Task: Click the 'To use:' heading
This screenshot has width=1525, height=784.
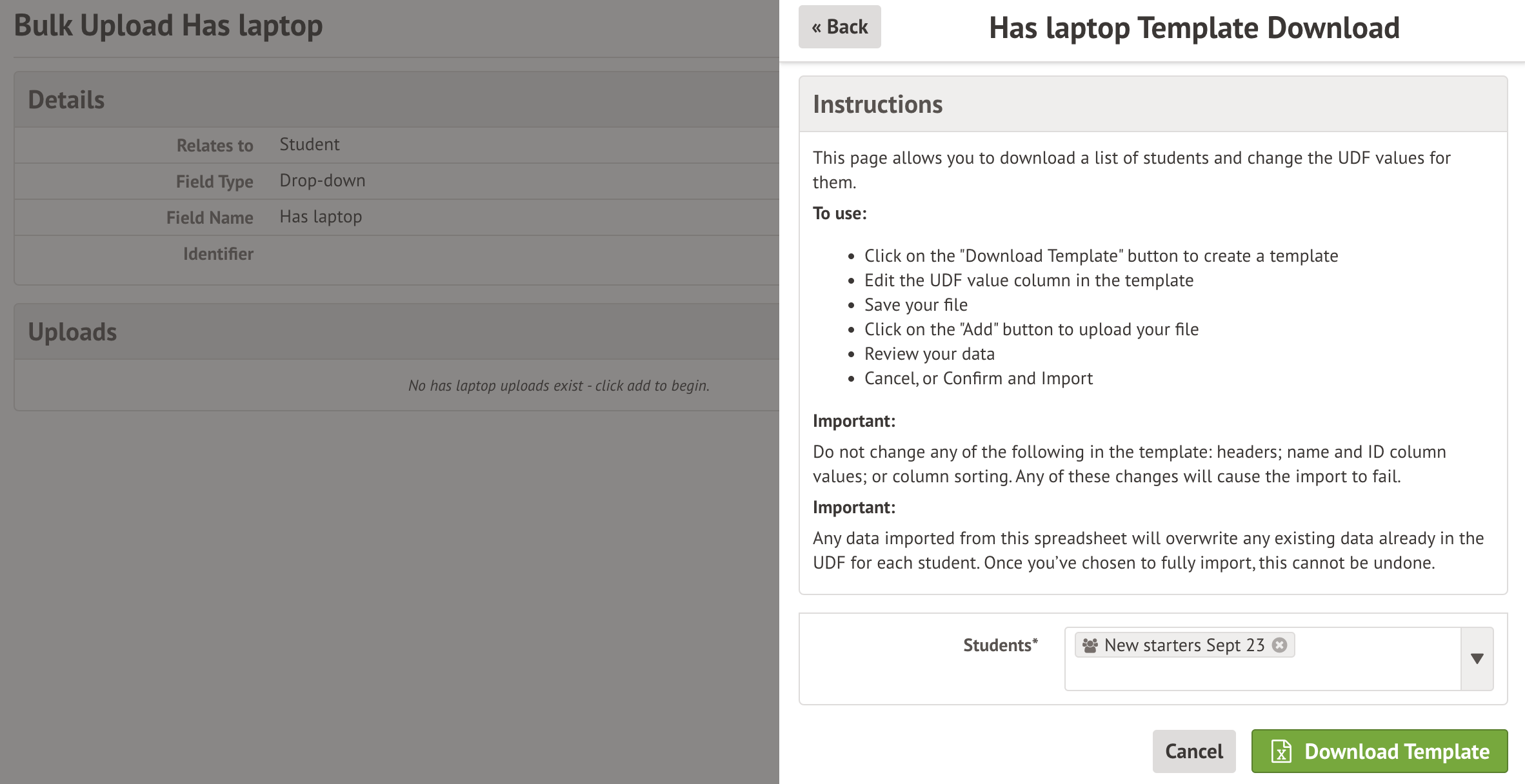Action: (839, 213)
